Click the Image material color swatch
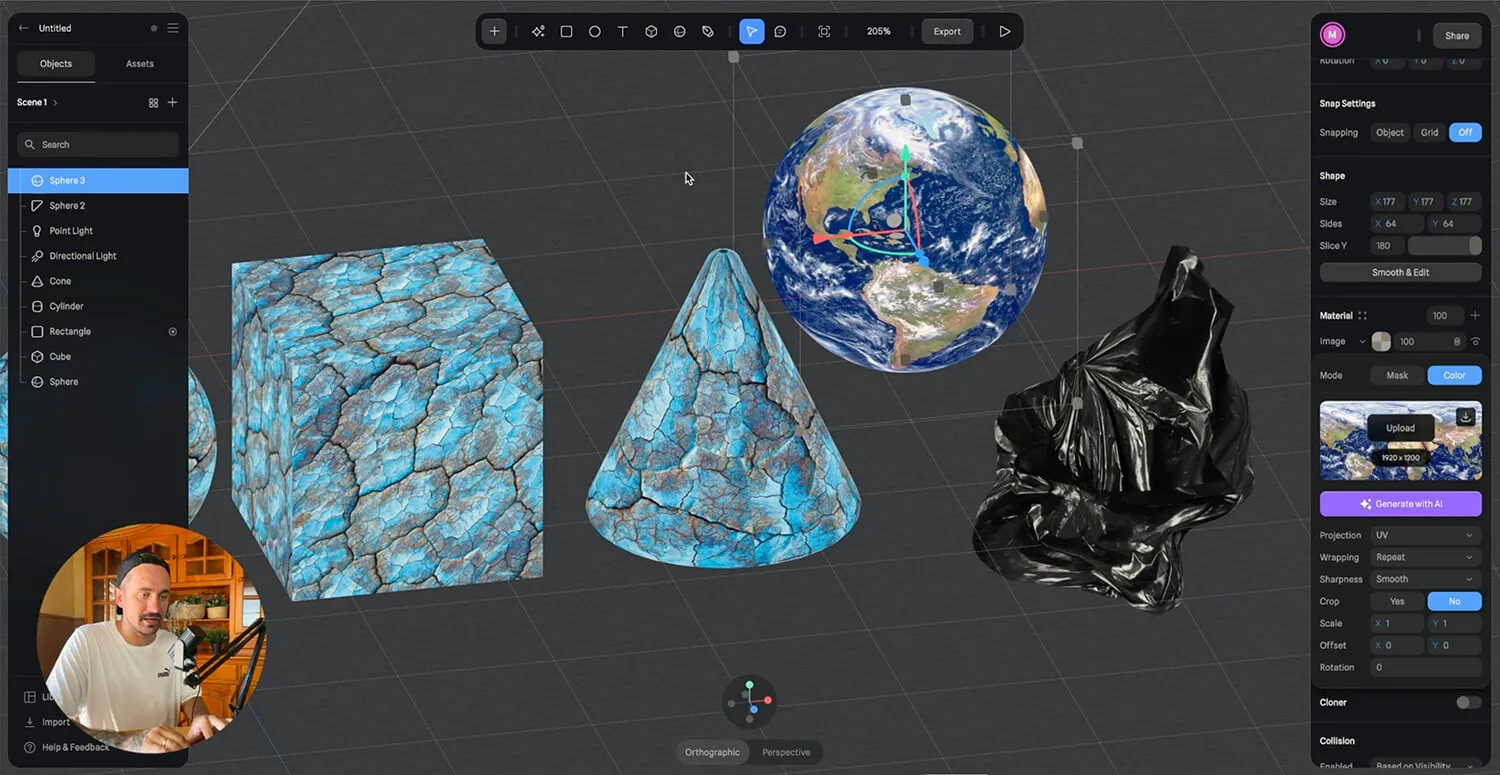Viewport: 1500px width, 775px height. coord(1381,341)
